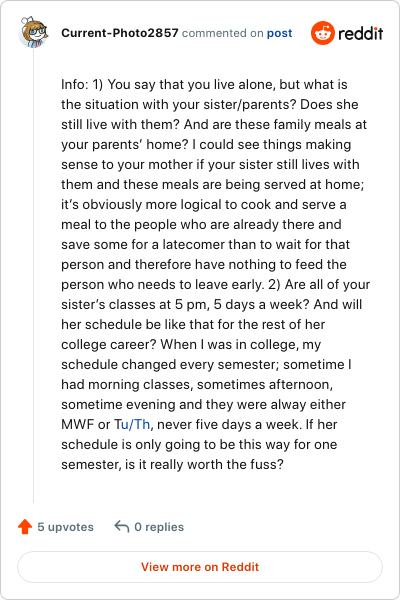Click the vertical thread line under the avatar
The image size is (400, 600).
tap(34, 276)
